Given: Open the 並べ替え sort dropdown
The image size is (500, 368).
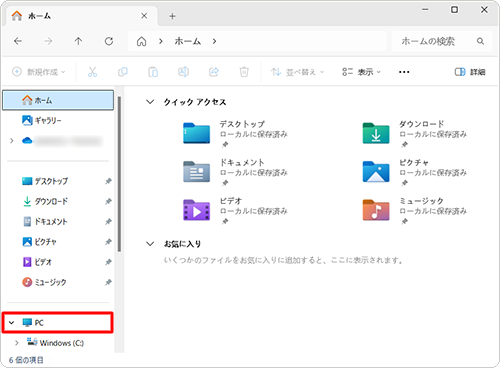Looking at the screenshot, I should (297, 72).
